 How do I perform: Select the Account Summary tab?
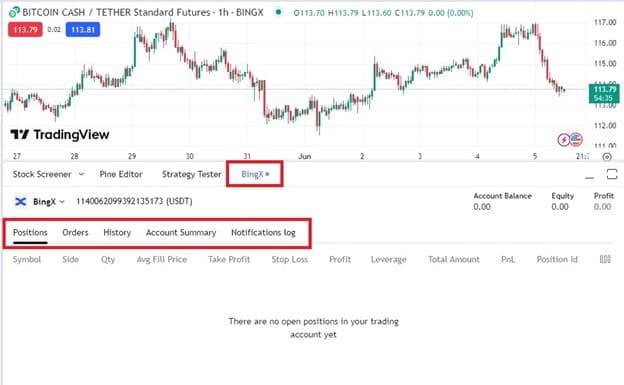pyautogui.click(x=181, y=233)
